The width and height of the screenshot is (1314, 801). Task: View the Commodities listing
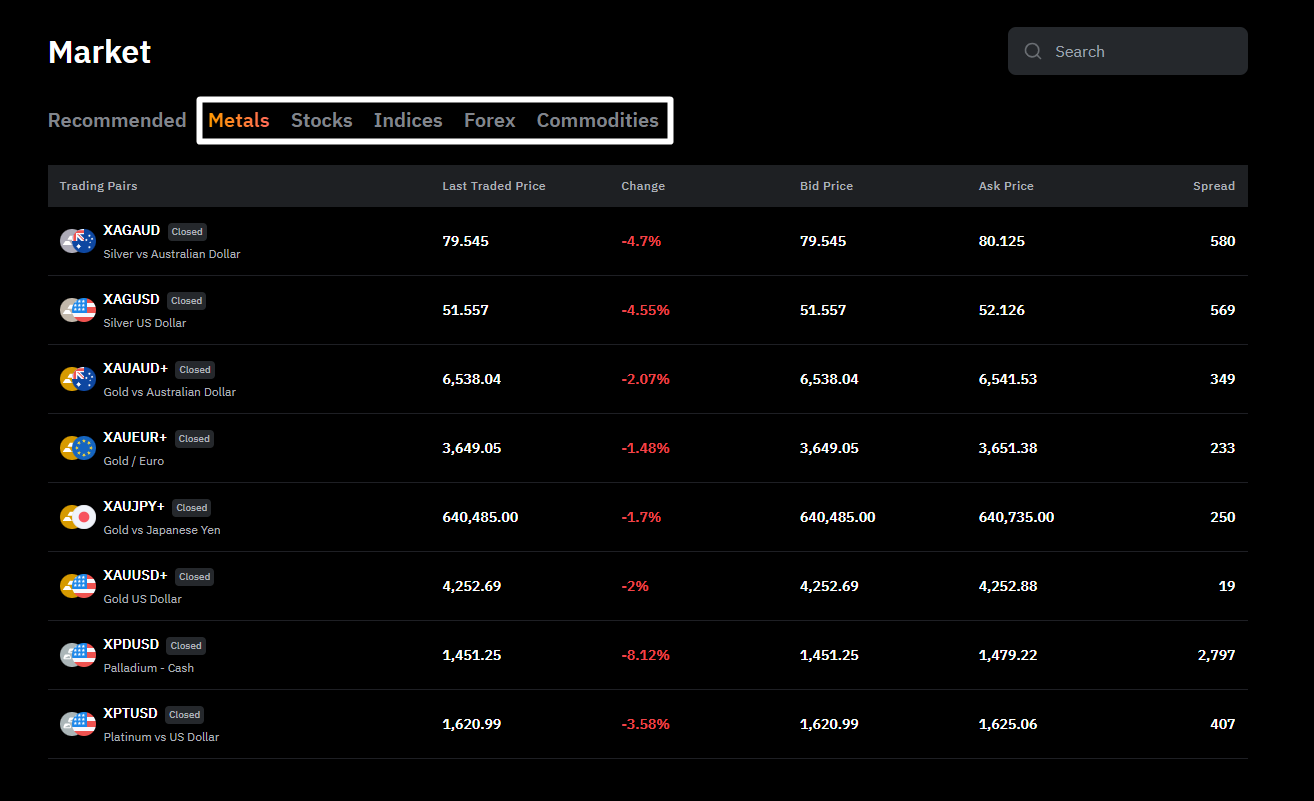click(598, 120)
